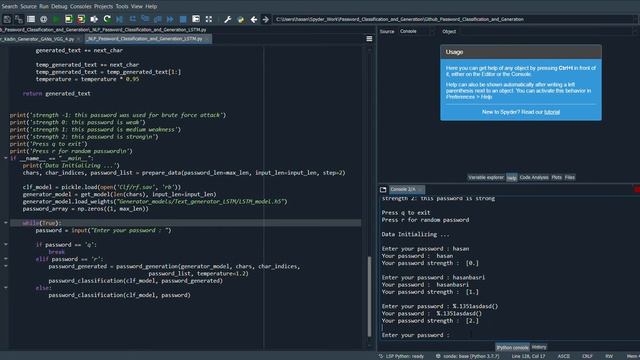Open Help pane Source Console dropdown

pos(417,31)
